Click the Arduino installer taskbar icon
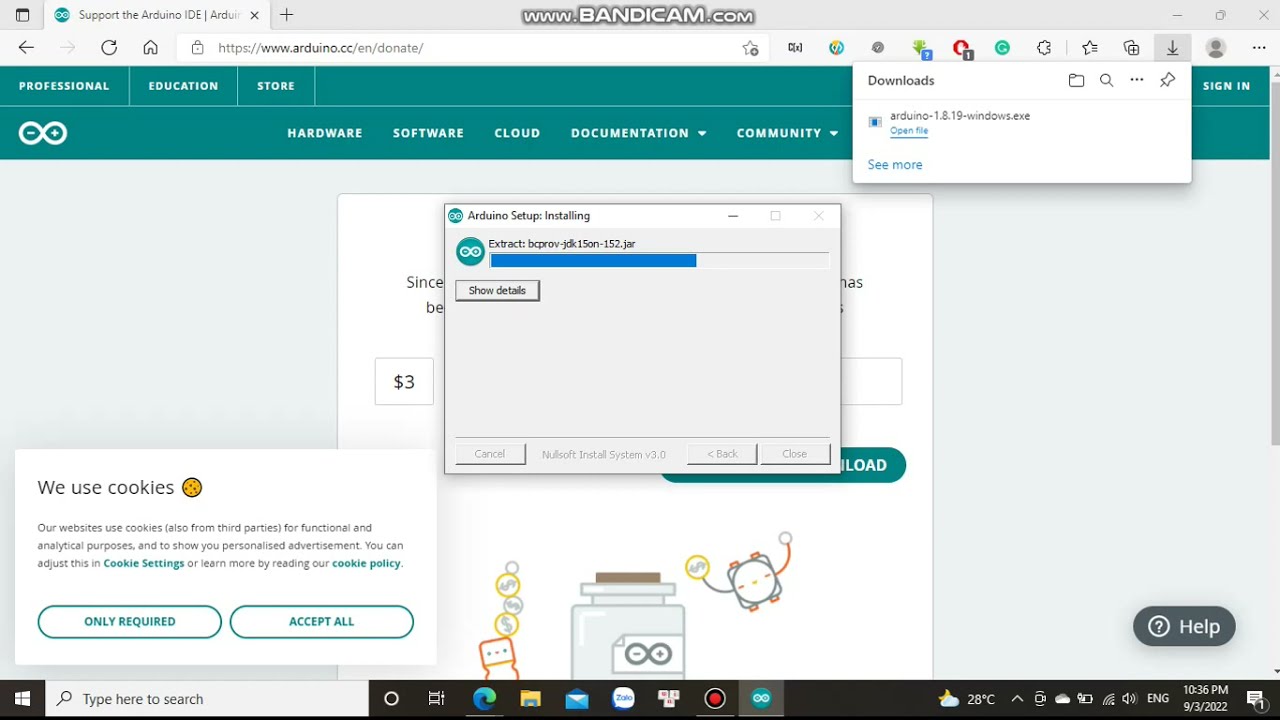Viewport: 1280px width, 720px height. click(x=761, y=699)
